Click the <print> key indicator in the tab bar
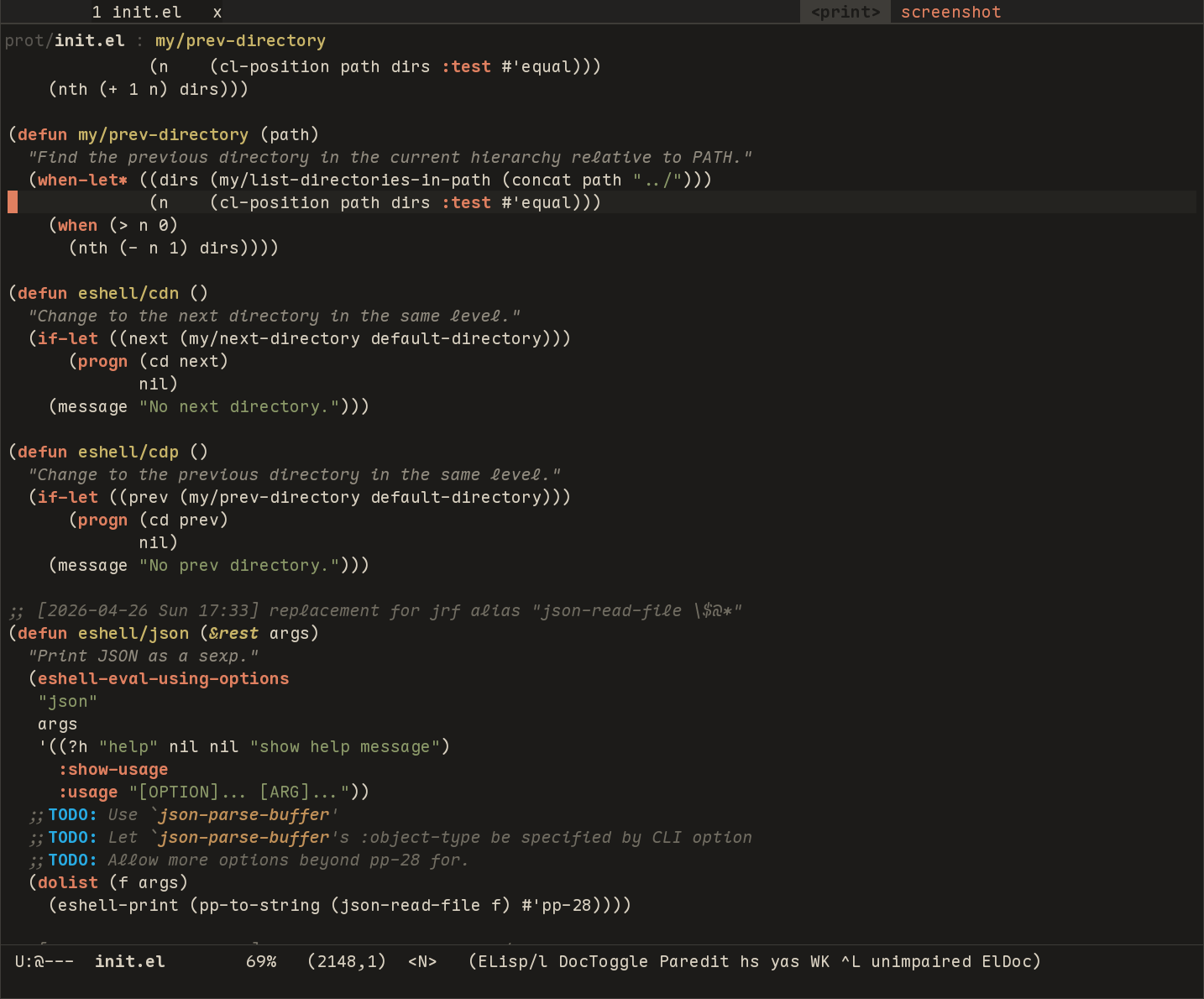 point(845,12)
